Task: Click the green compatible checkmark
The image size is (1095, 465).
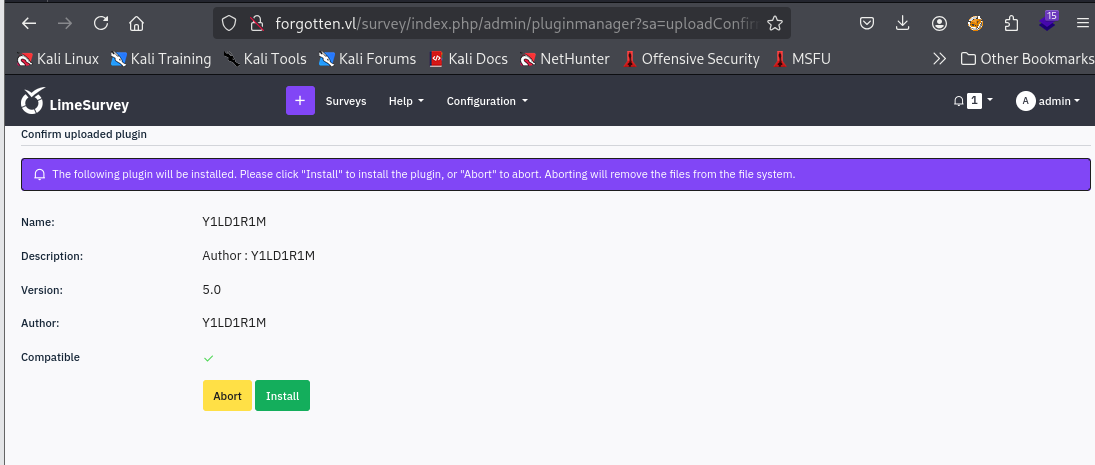Action: [x=208, y=358]
